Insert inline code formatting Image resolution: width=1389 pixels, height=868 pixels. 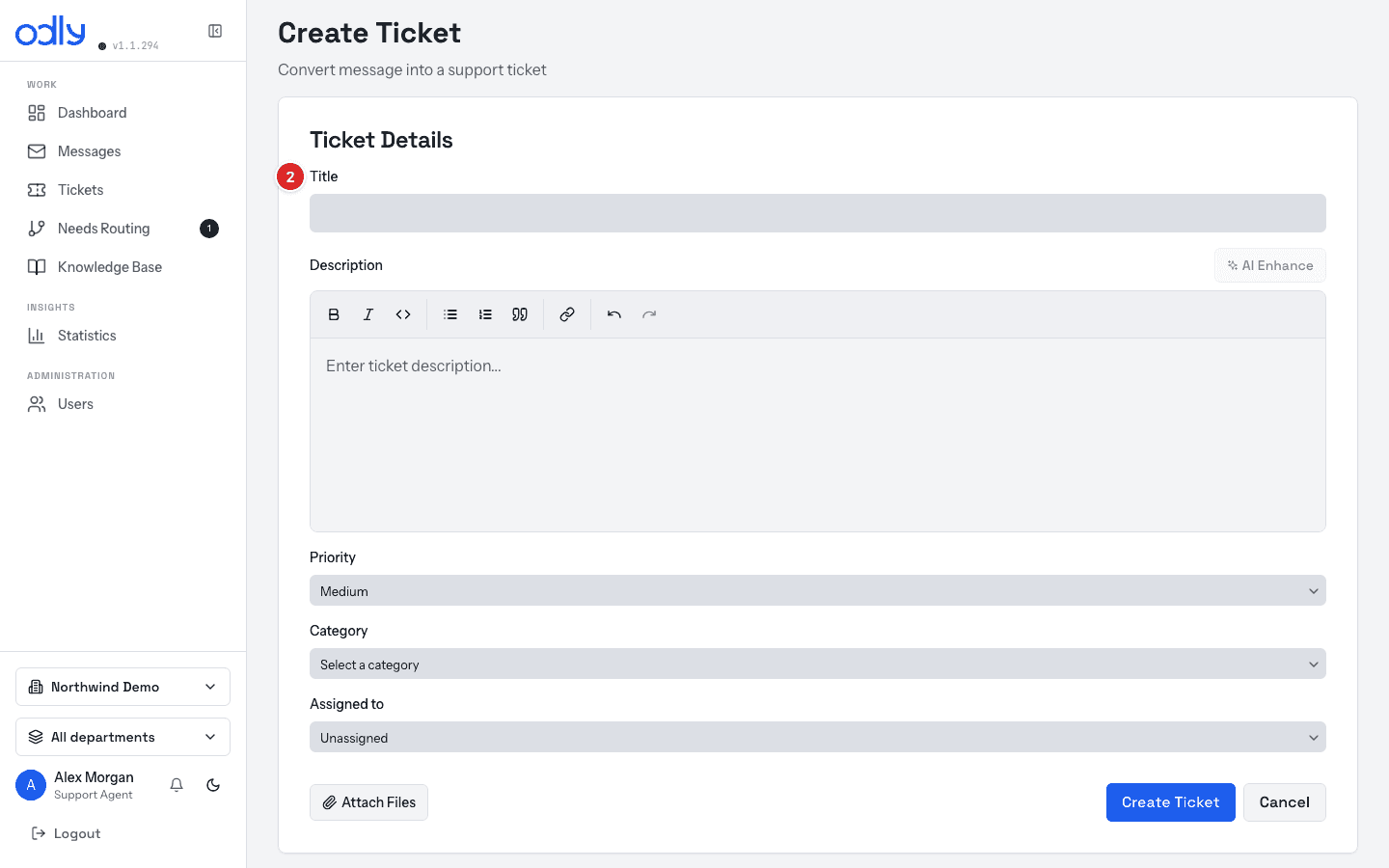(403, 314)
